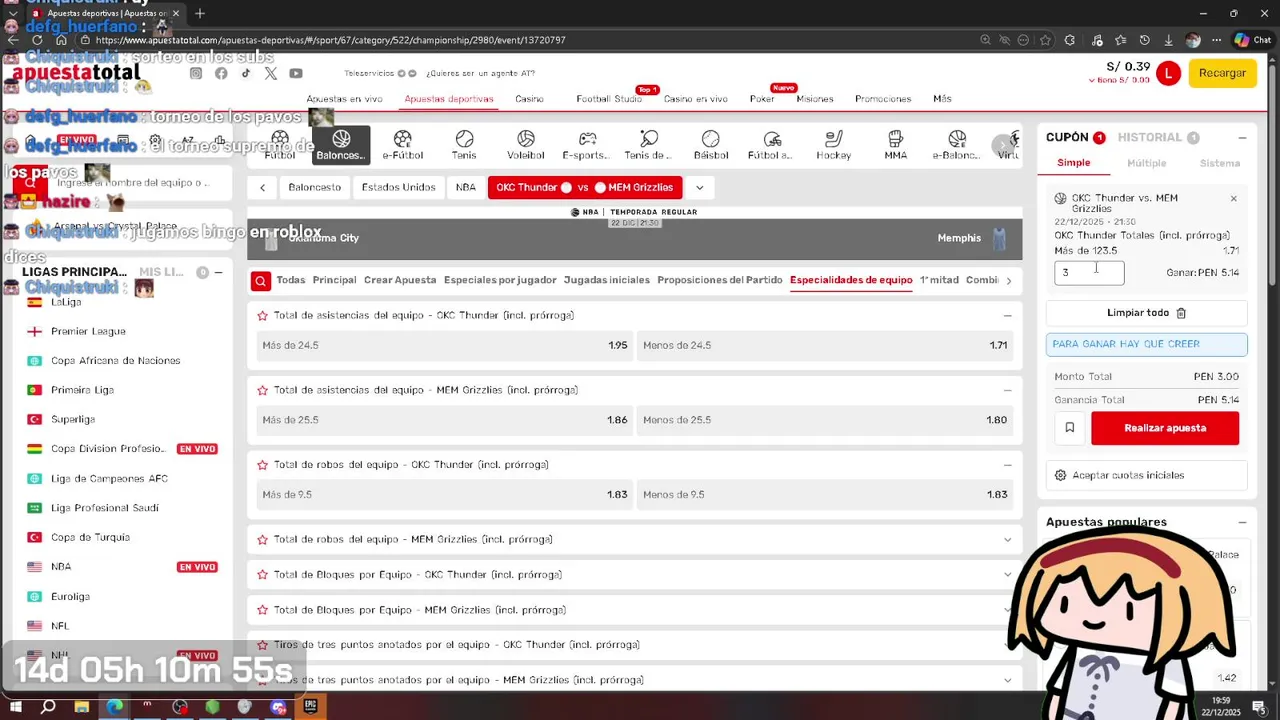Collapse Total de asistencias OKC Thunder market
This screenshot has width=1280, height=720.
pos(1007,315)
